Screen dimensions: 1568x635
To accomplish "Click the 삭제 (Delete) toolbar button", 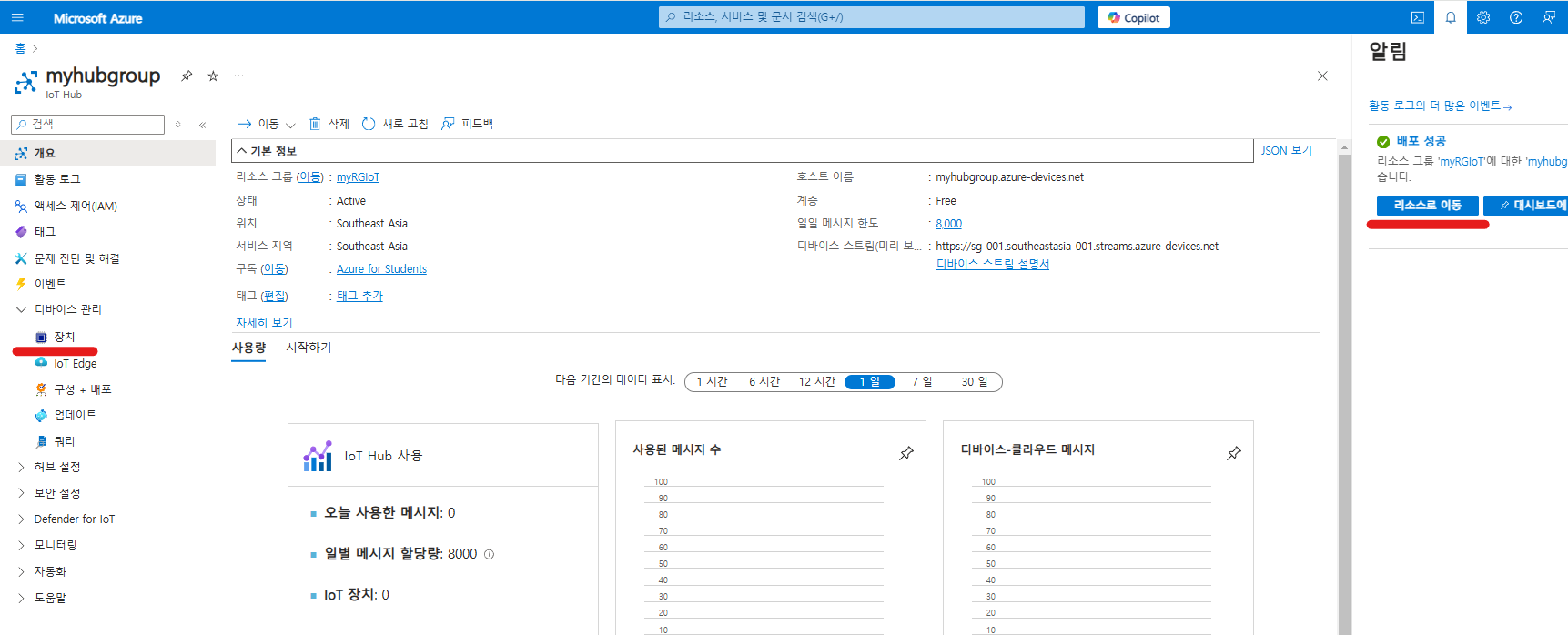I will click(x=329, y=124).
